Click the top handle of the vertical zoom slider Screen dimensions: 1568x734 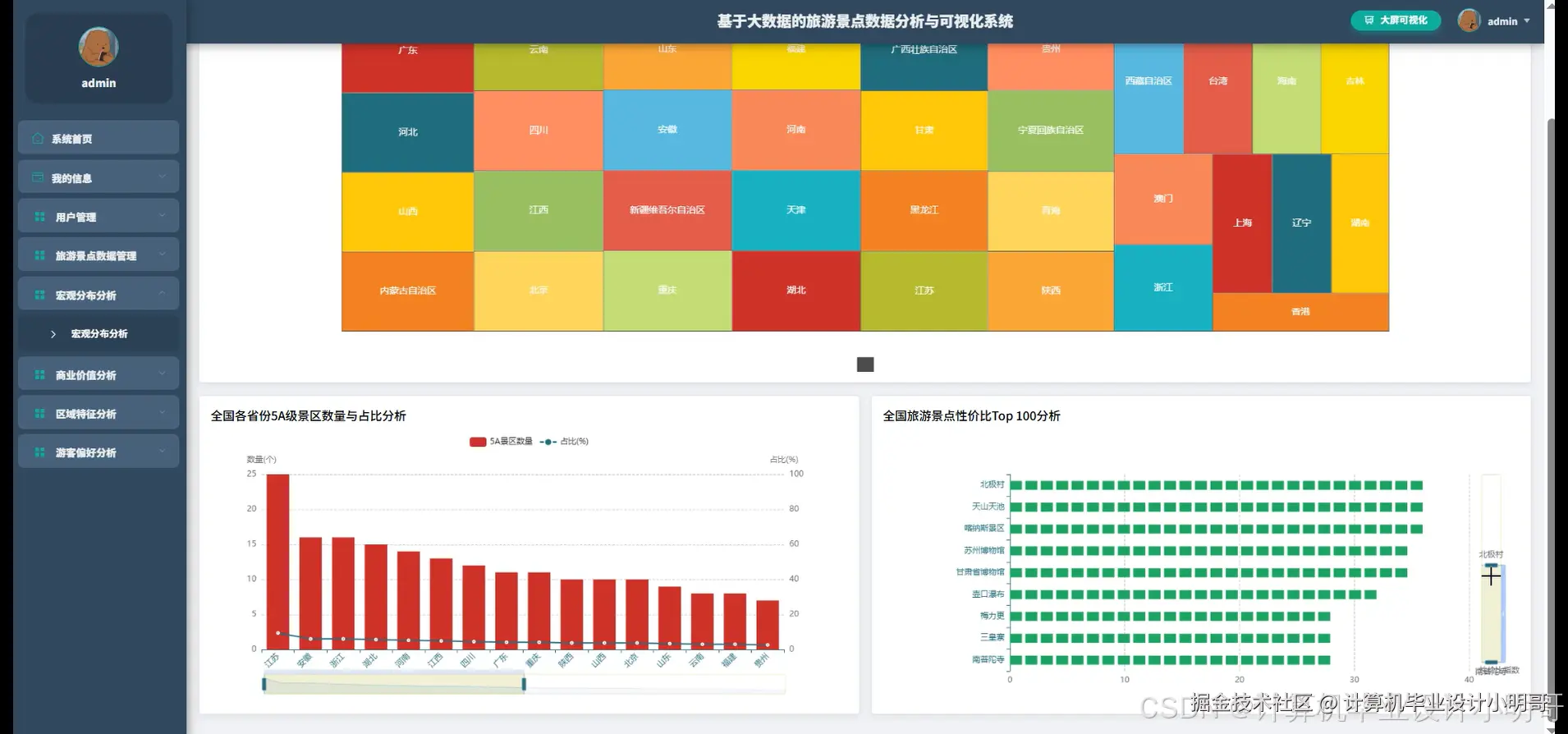coord(1491,565)
